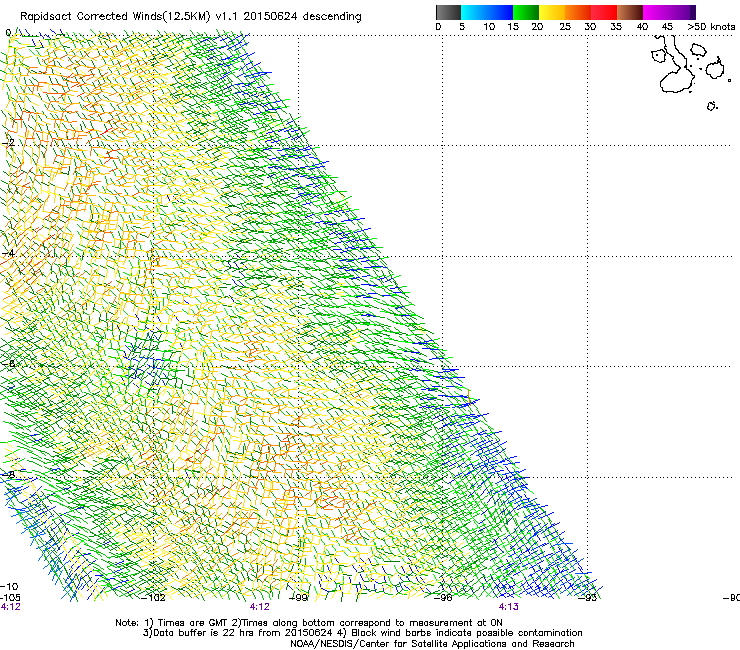This screenshot has width=740, height=650.
Task: Click the '-102' longitude axis label
Action: (154, 598)
